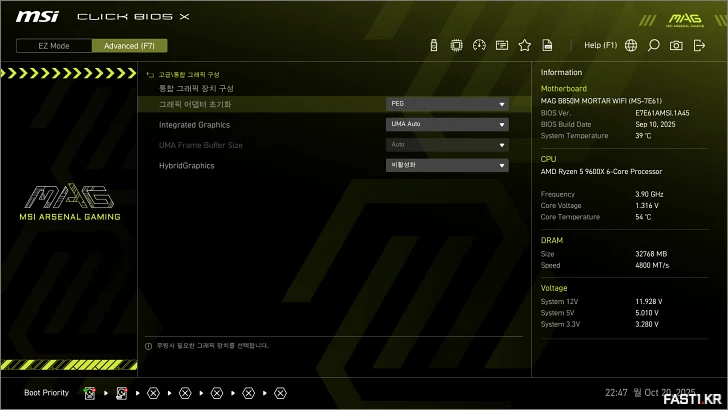Click the 3.90 GHz frequency value
Image resolution: width=728 pixels, height=410 pixels.
click(x=649, y=195)
